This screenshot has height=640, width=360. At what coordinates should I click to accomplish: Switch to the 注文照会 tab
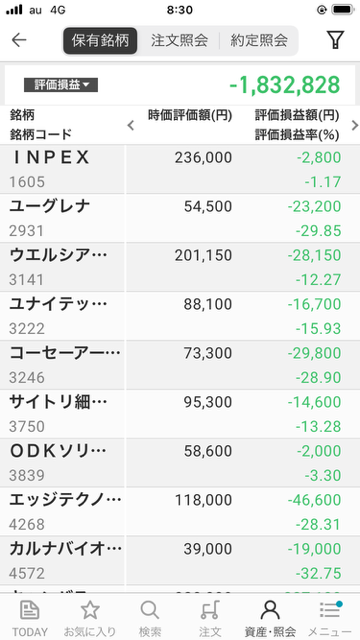[179, 40]
